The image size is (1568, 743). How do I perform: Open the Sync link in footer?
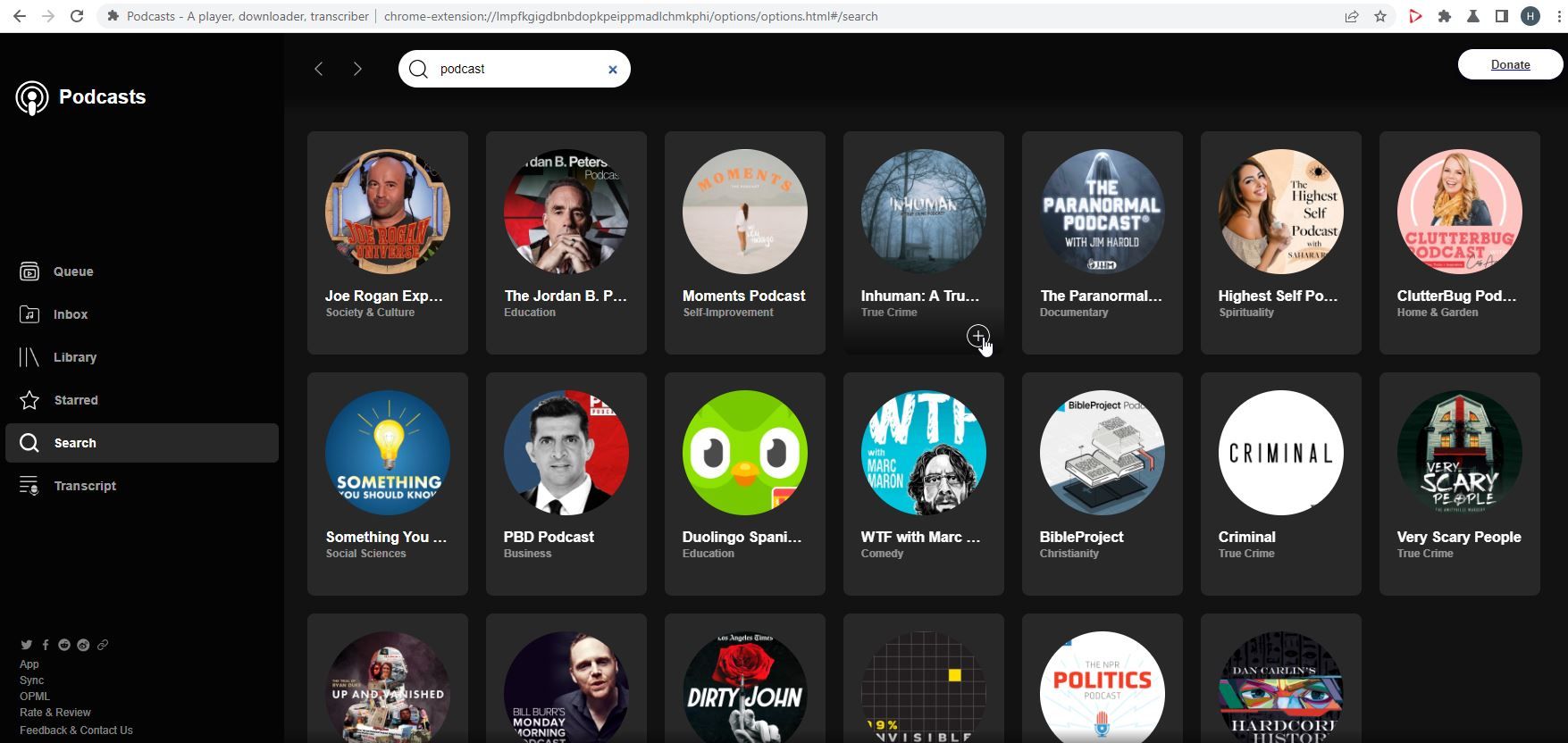31,680
